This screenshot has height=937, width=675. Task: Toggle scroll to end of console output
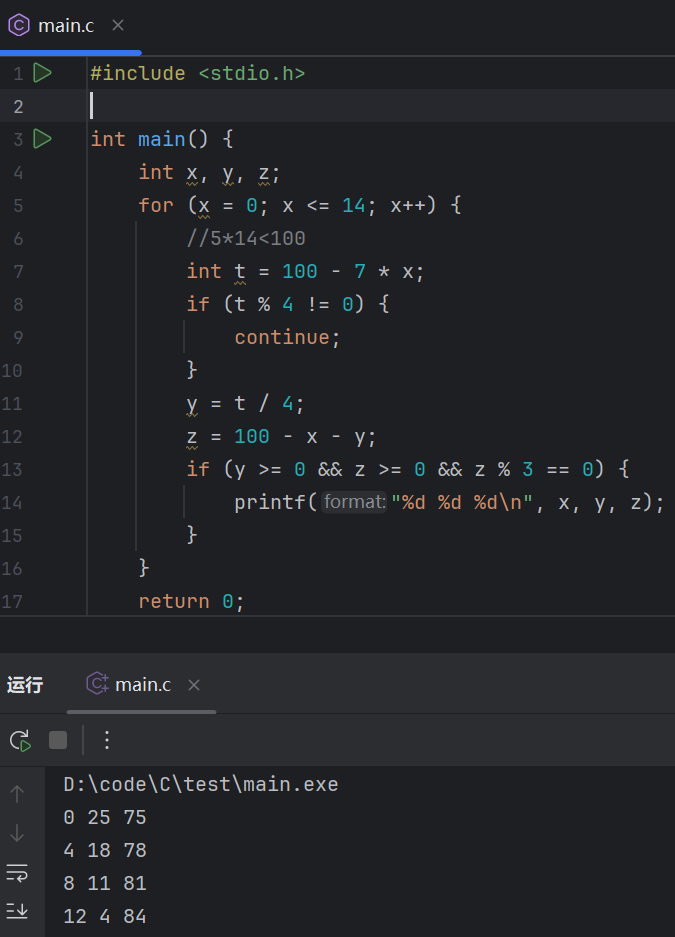point(17,910)
